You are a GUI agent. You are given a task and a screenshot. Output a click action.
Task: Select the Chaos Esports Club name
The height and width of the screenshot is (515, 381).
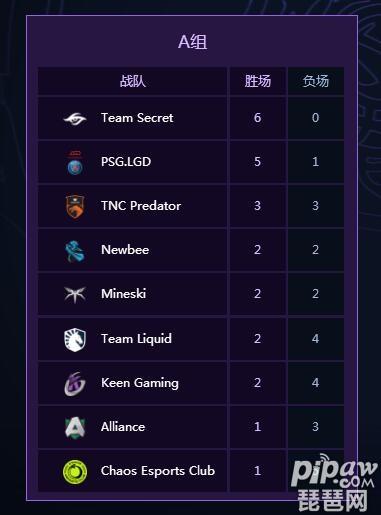tap(158, 471)
